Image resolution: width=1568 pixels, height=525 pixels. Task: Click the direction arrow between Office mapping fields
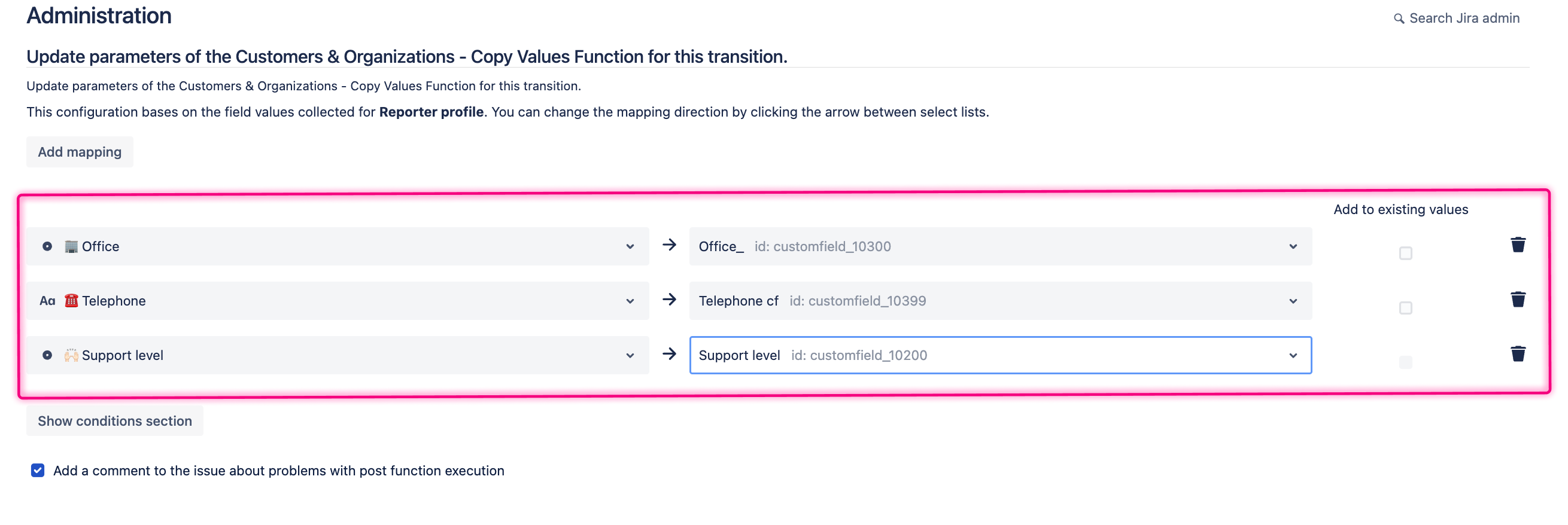pyautogui.click(x=670, y=246)
